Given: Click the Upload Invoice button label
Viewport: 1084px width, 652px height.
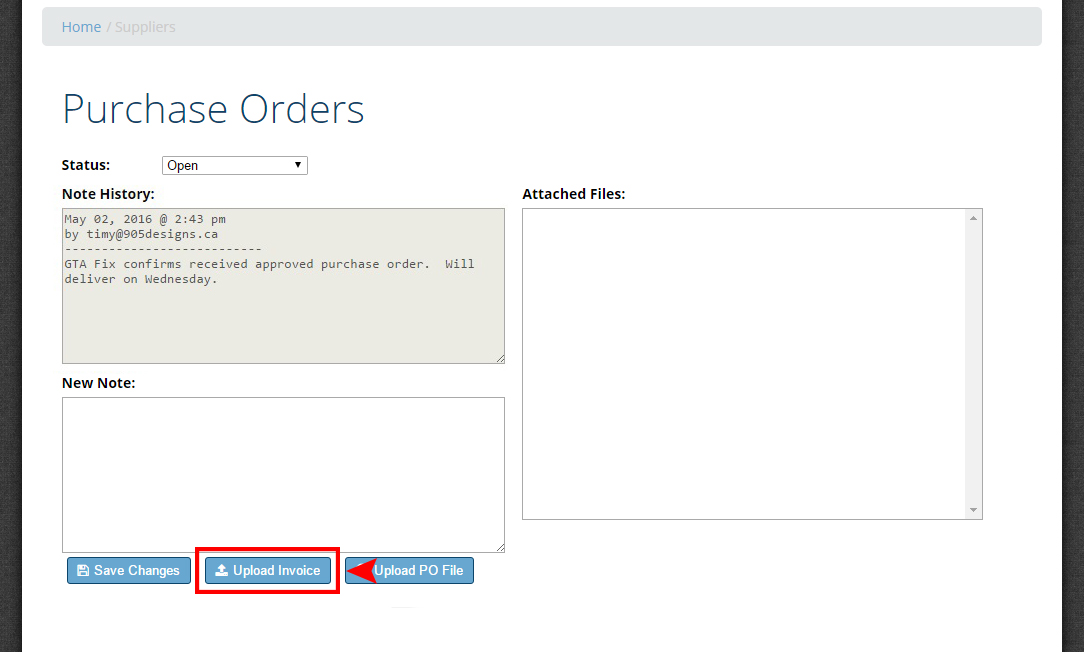Looking at the screenshot, I should (x=276, y=571).
